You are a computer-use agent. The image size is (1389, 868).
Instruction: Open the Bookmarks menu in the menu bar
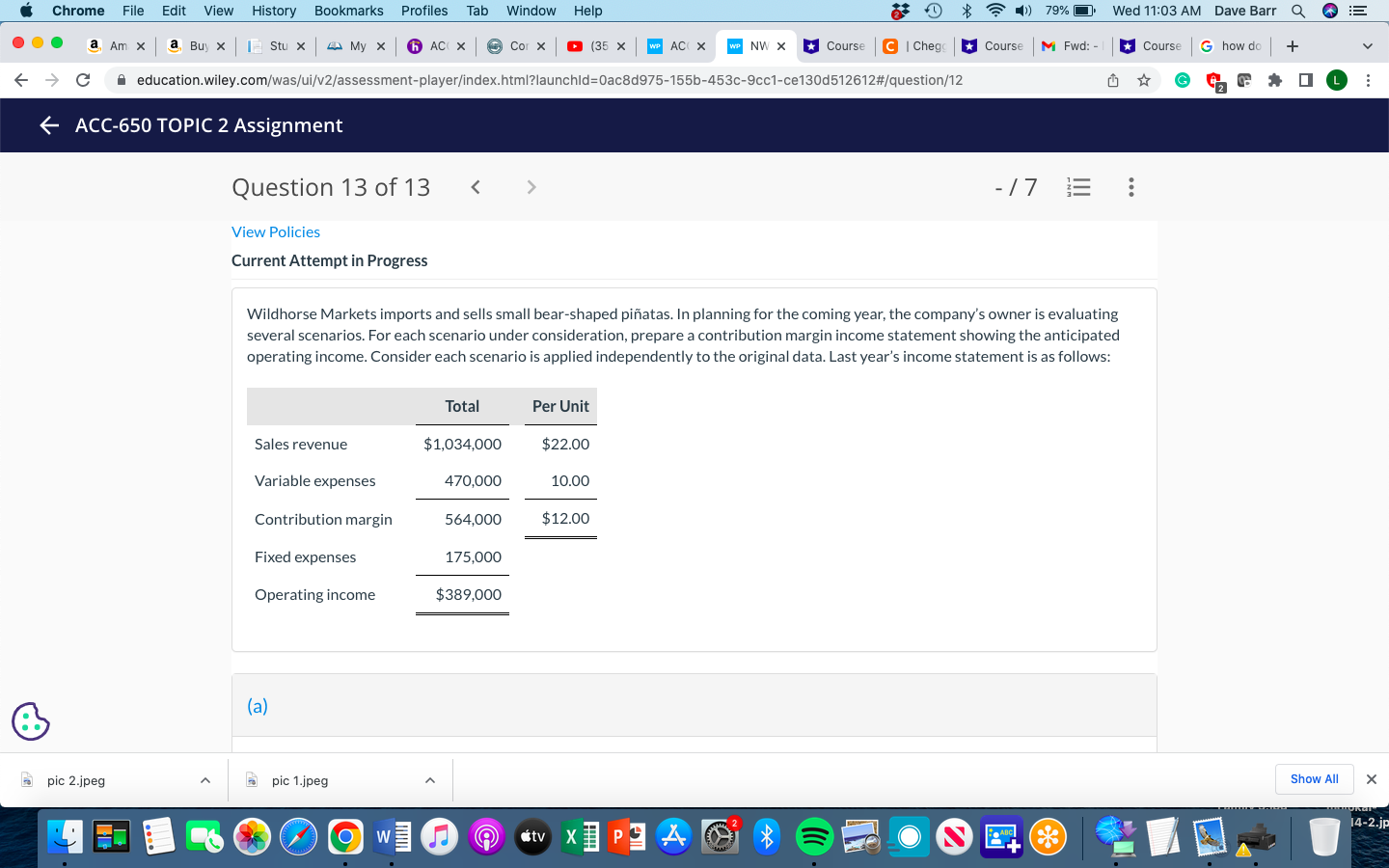(x=348, y=11)
